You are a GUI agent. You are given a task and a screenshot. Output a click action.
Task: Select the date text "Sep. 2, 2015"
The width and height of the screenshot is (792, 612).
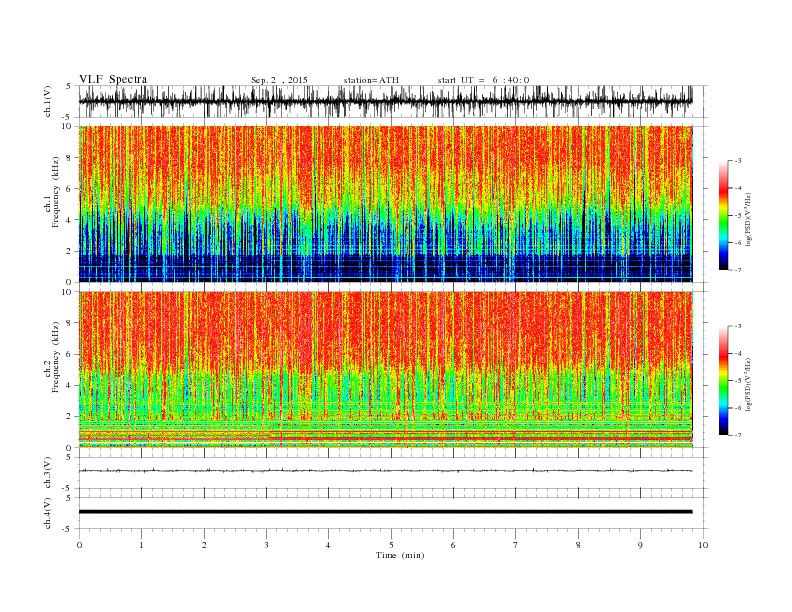click(x=279, y=80)
